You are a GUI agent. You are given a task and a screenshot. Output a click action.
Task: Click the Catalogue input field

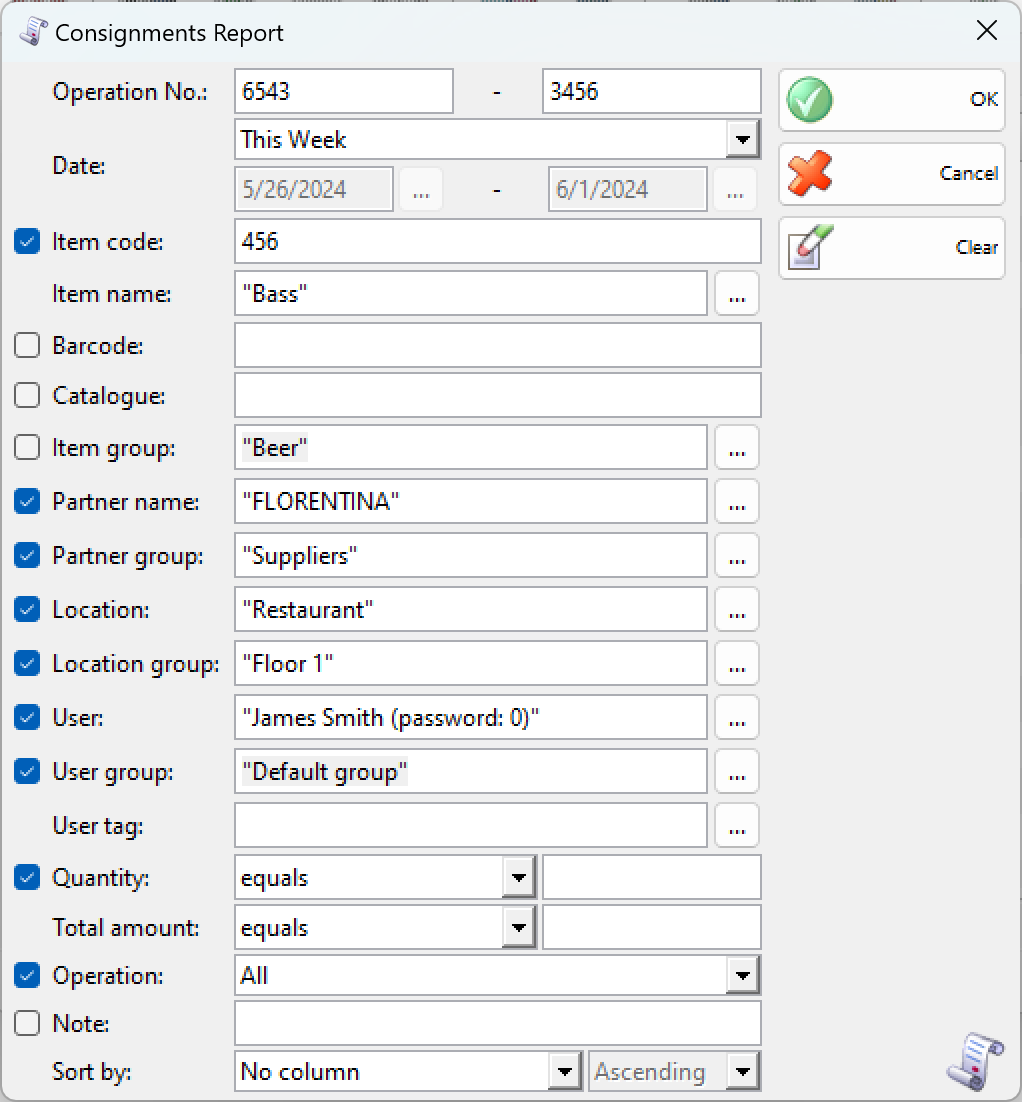(x=498, y=396)
